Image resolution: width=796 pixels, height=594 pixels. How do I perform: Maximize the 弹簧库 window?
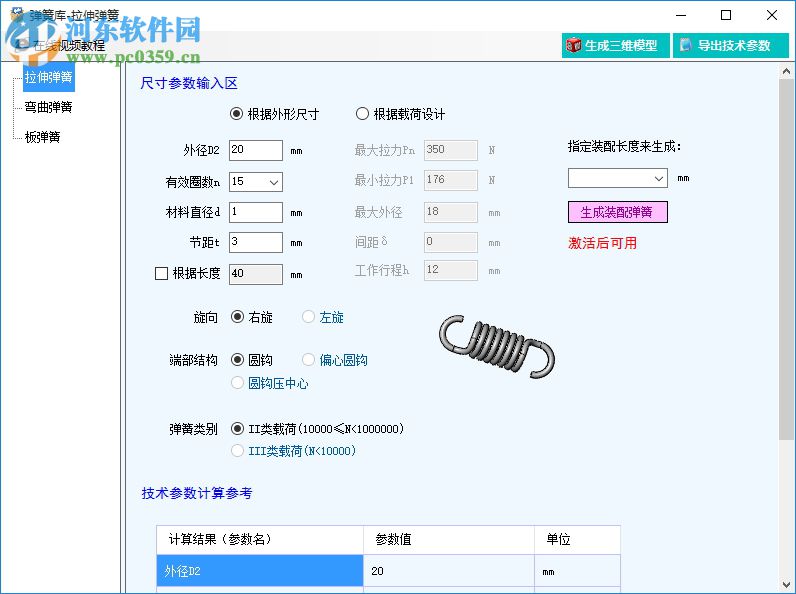coord(726,15)
